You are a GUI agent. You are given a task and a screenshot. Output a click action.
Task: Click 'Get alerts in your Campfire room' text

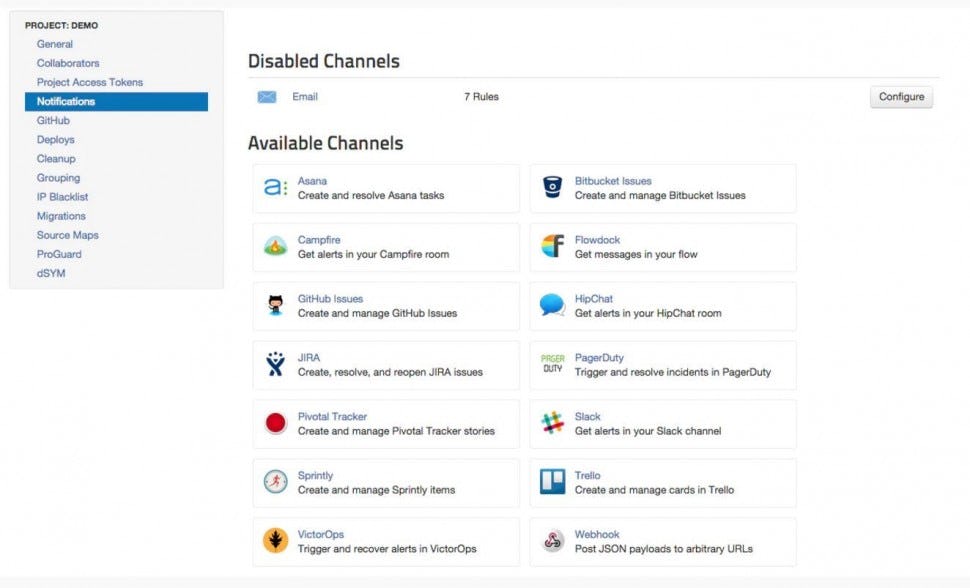(x=373, y=254)
